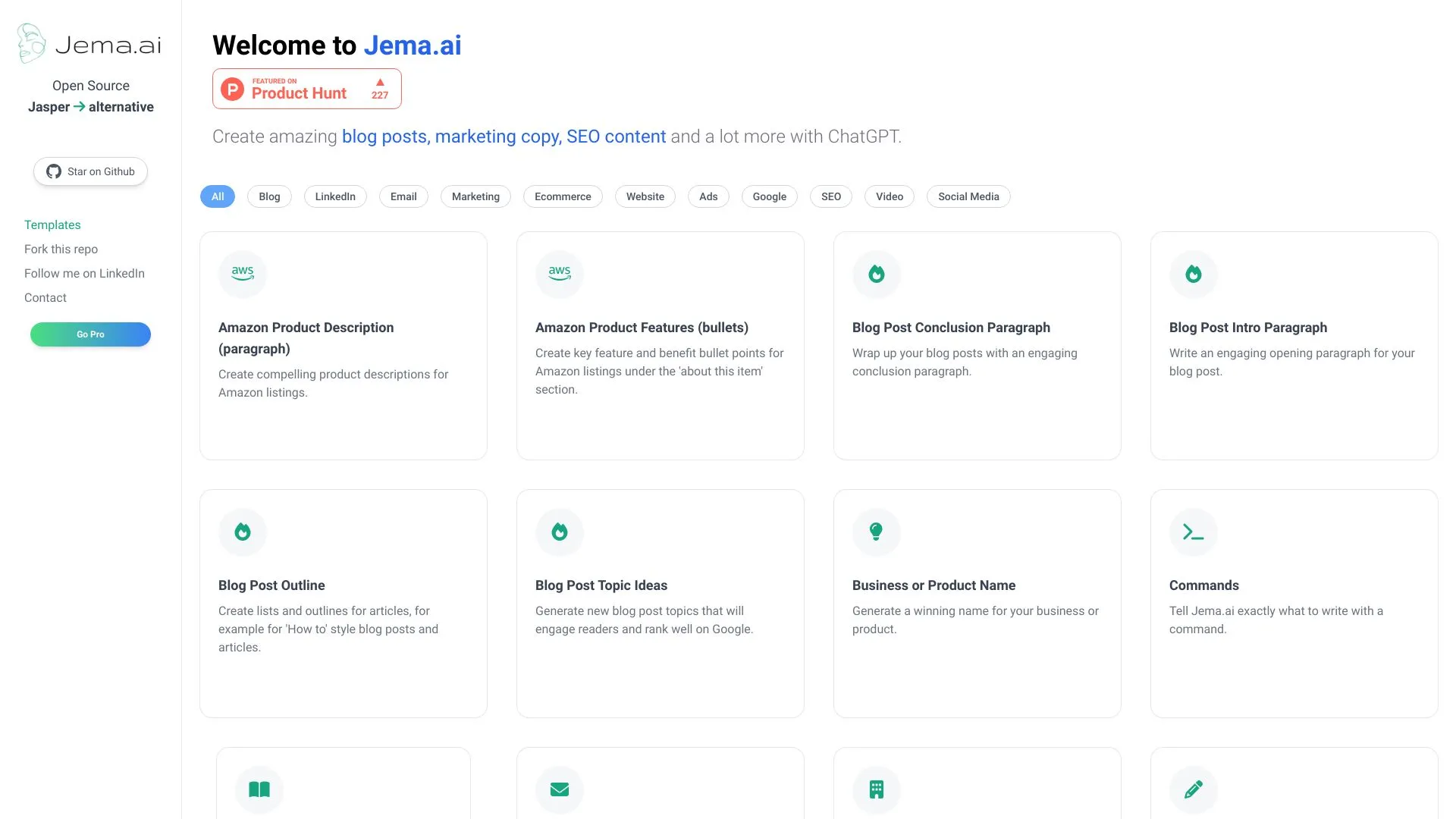Click the Star on Github button
This screenshot has height=819, width=1456.
pyautogui.click(x=90, y=171)
